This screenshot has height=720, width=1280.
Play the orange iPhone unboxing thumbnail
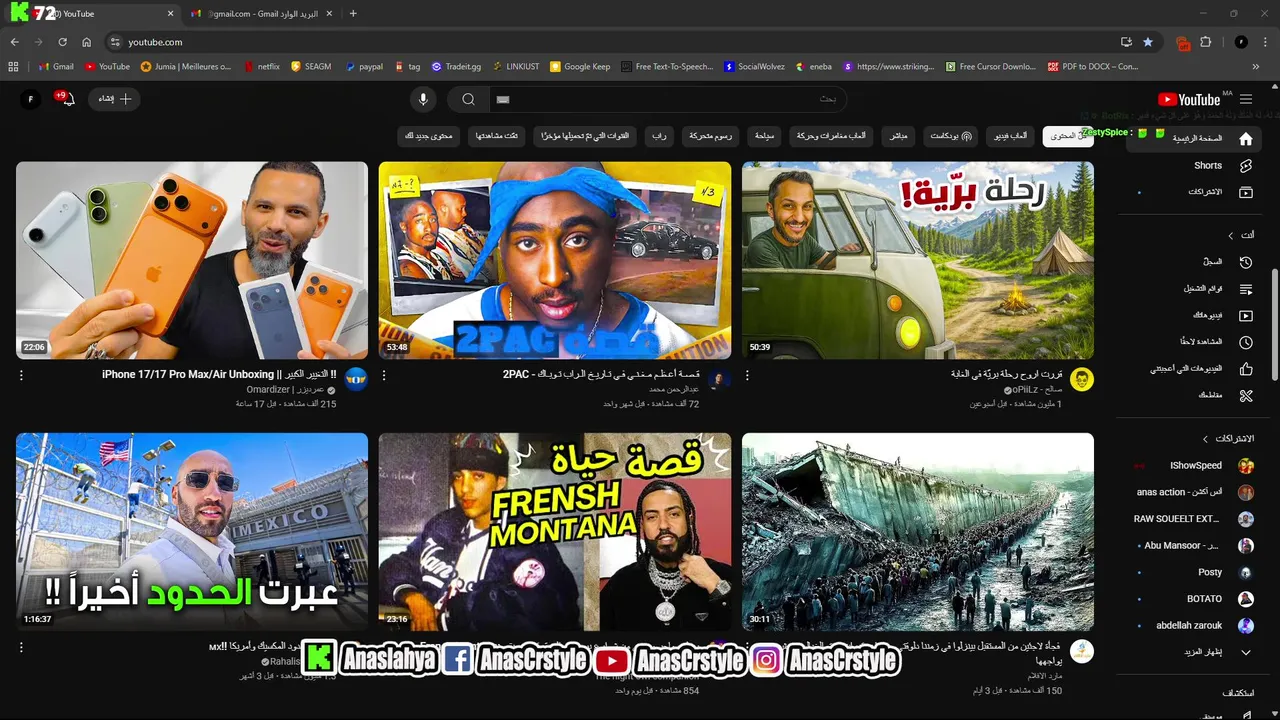pos(192,260)
